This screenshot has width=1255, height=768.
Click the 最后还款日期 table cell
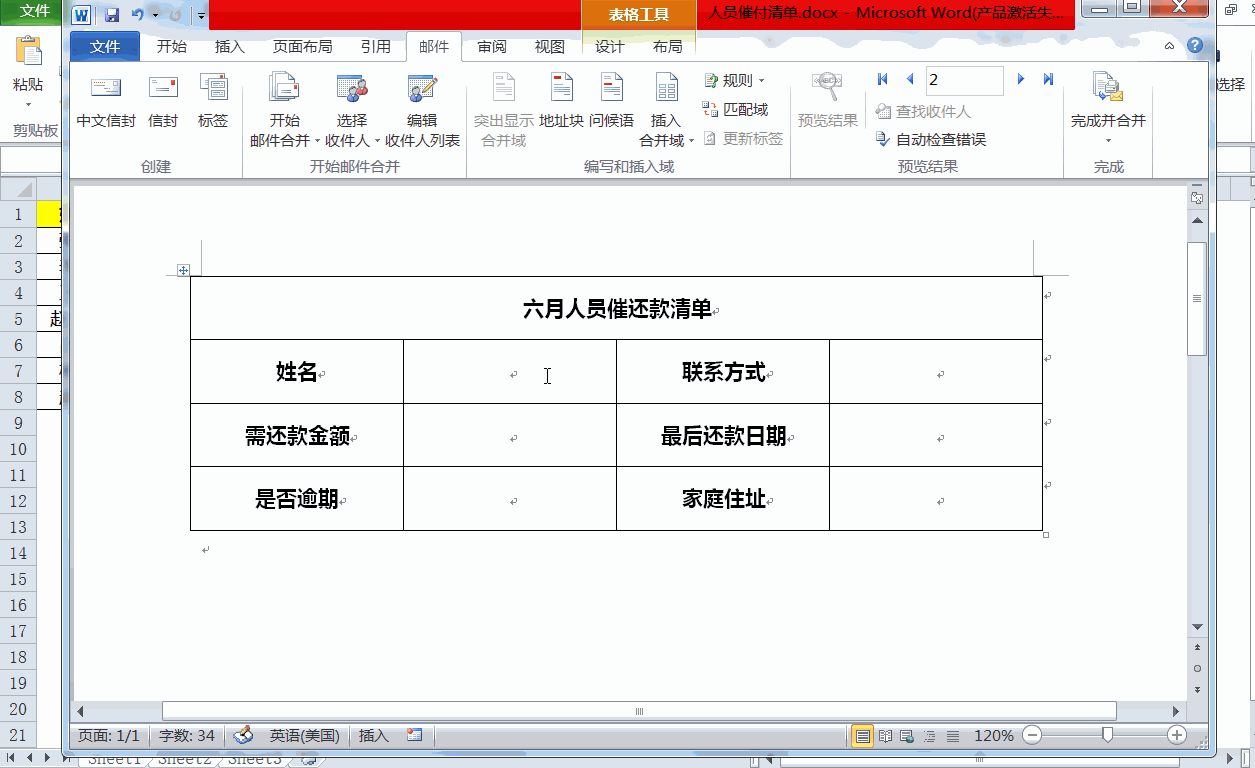(x=723, y=436)
